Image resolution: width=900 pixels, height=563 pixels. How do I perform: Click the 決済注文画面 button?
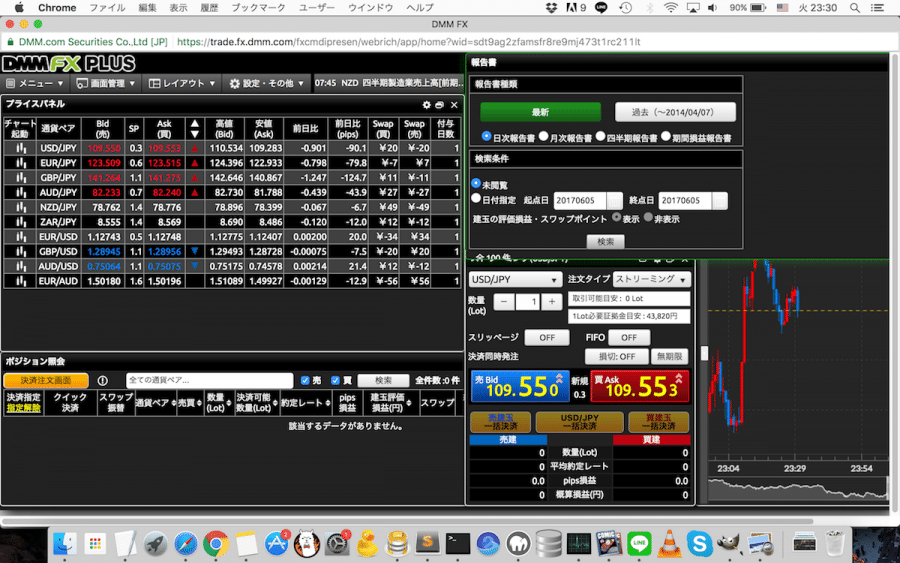click(46, 380)
